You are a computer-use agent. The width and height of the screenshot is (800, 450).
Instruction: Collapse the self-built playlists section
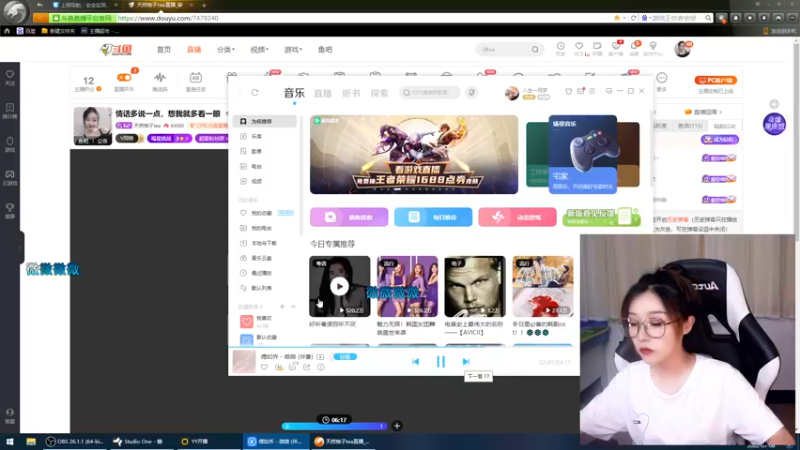click(x=293, y=307)
